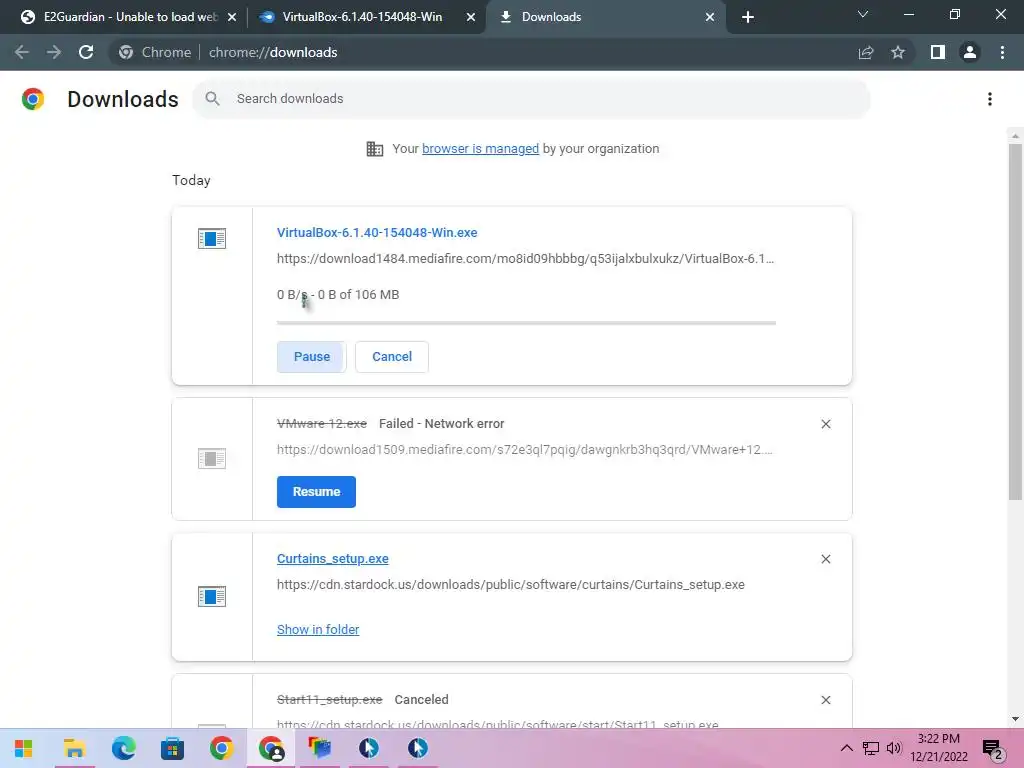Cancel the VirtualBox download
Viewport: 1024px width, 768px height.
tap(392, 357)
